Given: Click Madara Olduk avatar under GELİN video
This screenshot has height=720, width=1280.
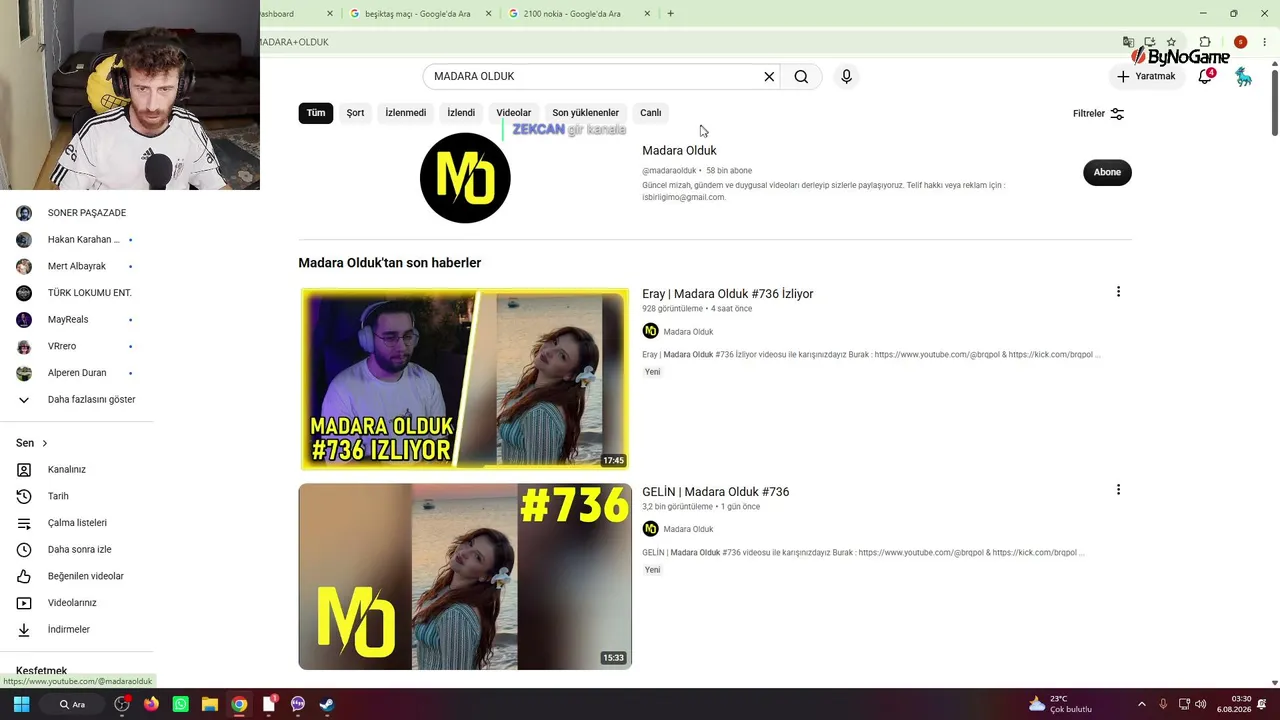Looking at the screenshot, I should tap(650, 529).
